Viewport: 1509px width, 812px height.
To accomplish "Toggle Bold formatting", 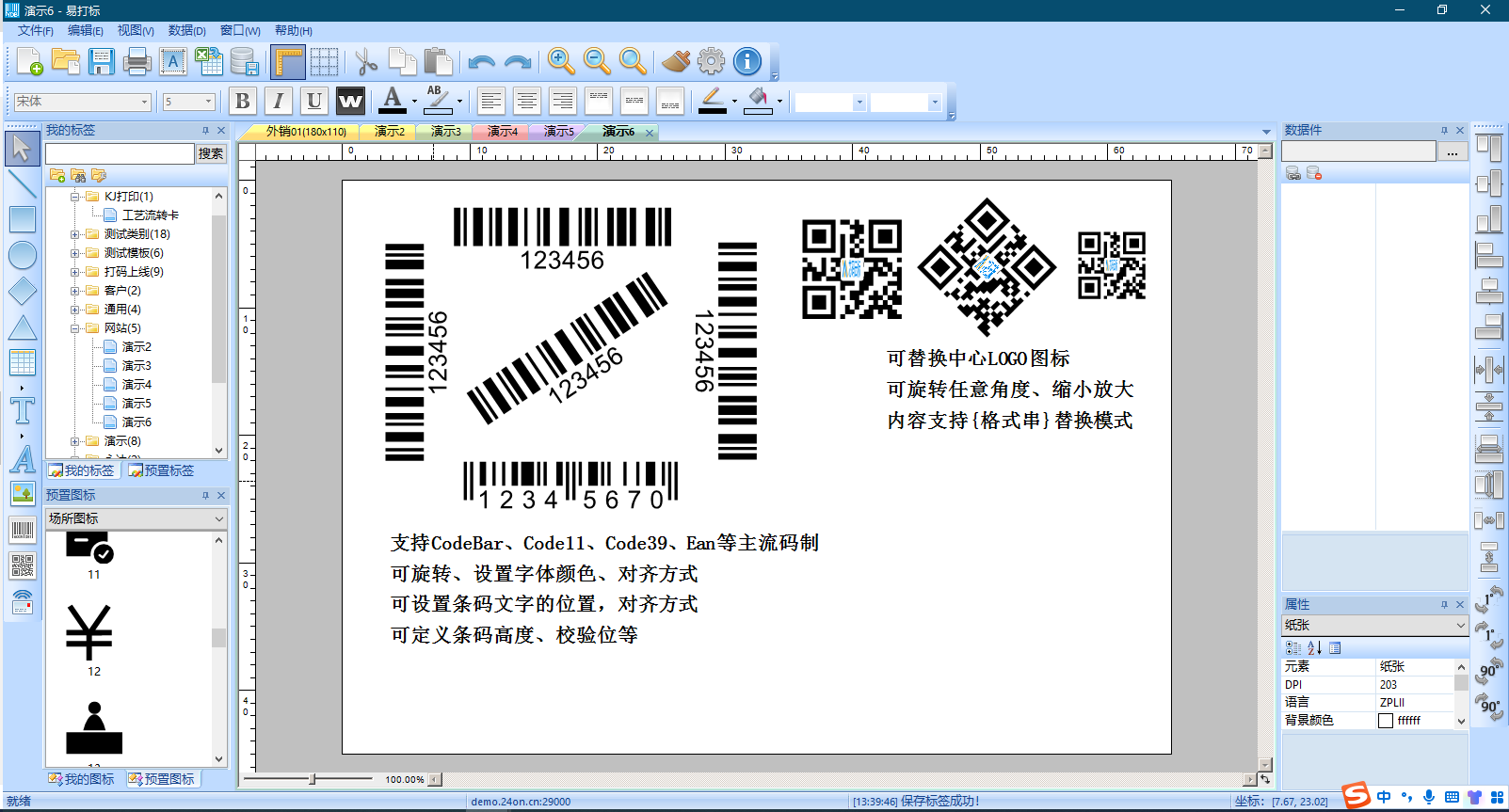I will 243,101.
